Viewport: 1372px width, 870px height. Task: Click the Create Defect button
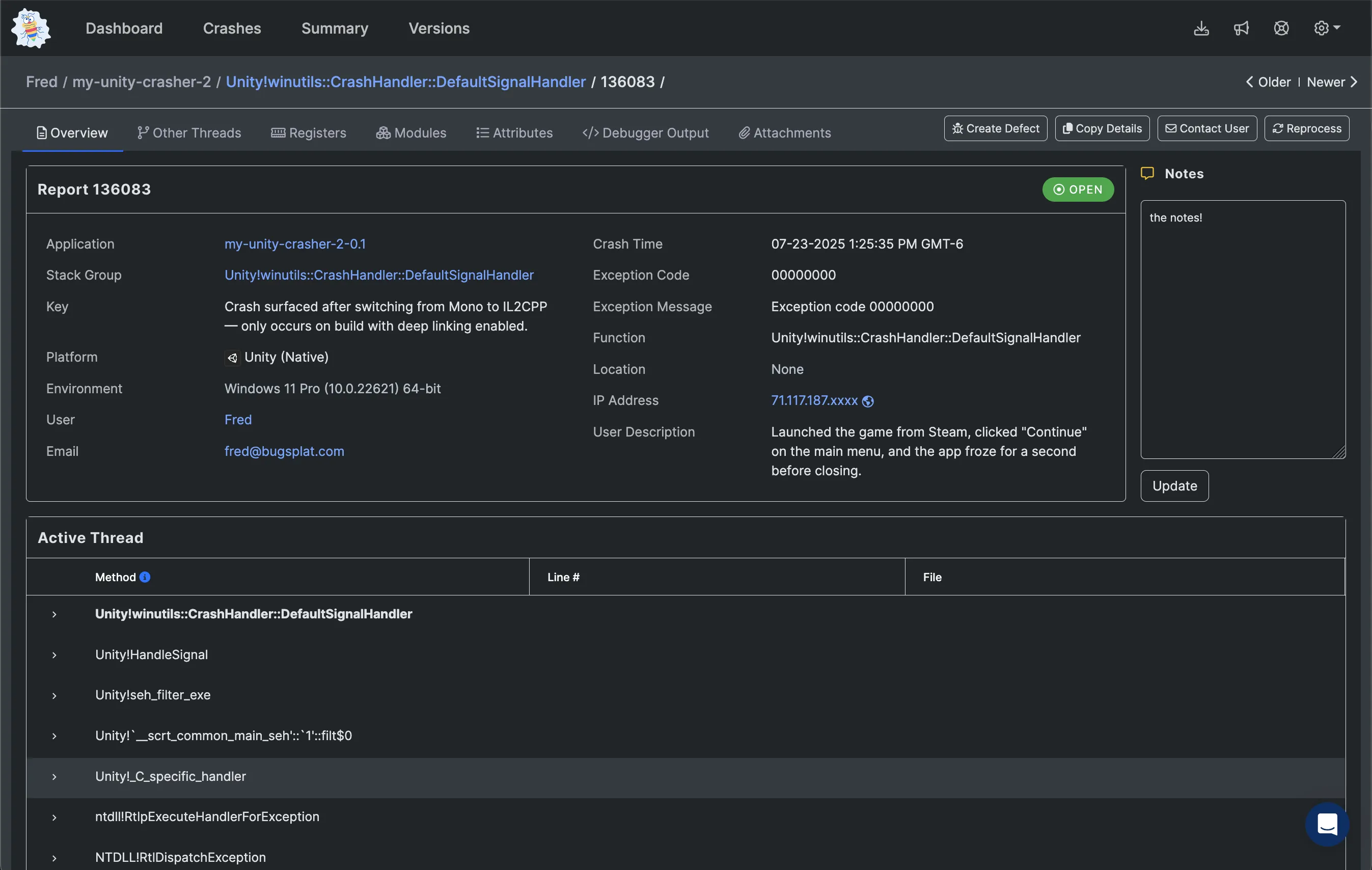[x=995, y=128]
